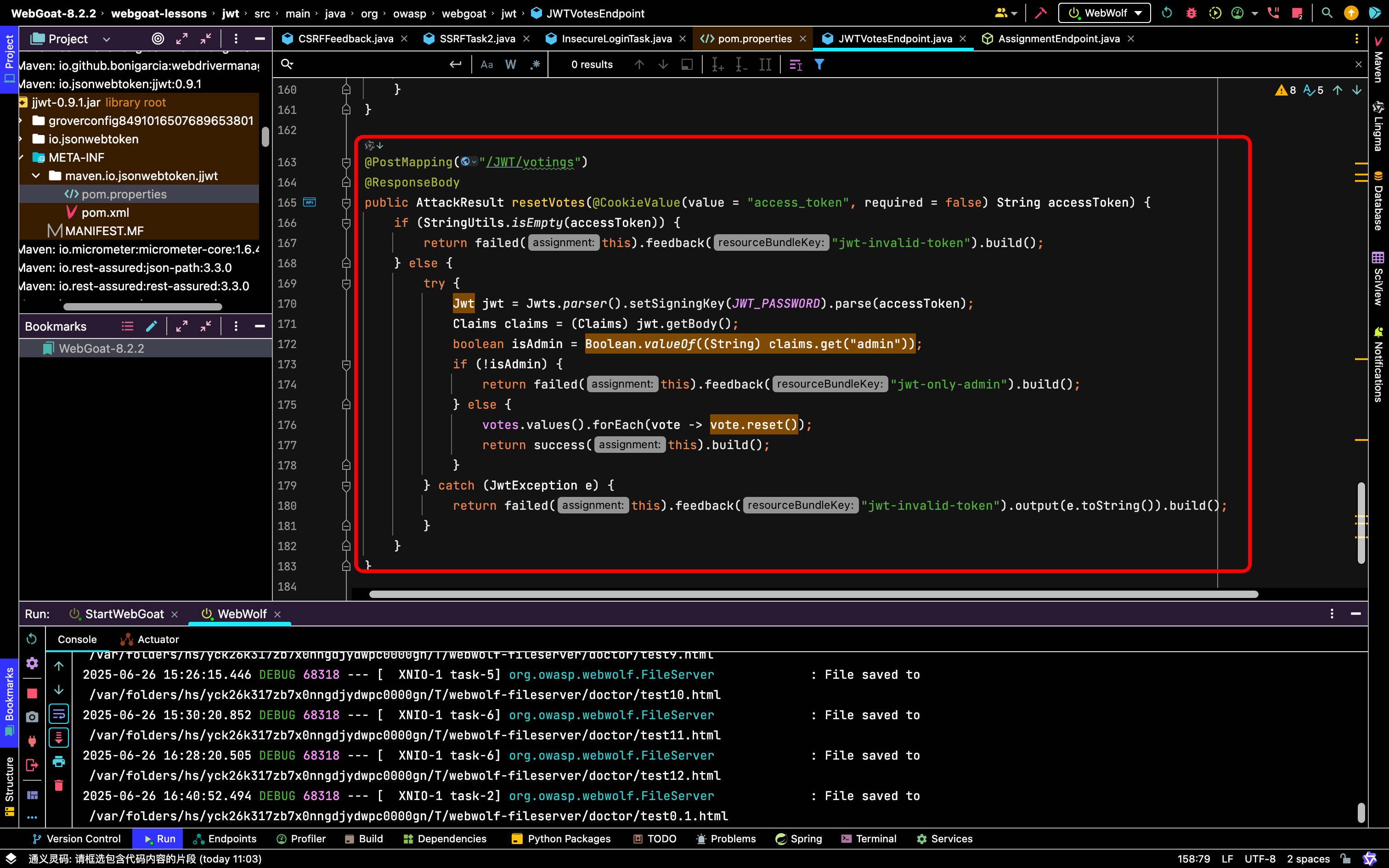The width and height of the screenshot is (1389, 868).
Task: Toggle Words W option in search bar
Action: pyautogui.click(x=510, y=64)
